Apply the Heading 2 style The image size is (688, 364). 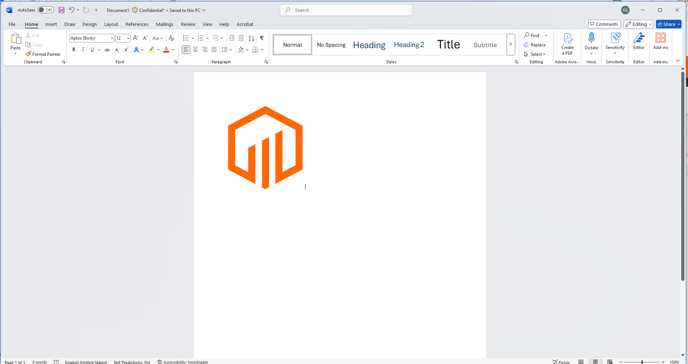tap(409, 45)
